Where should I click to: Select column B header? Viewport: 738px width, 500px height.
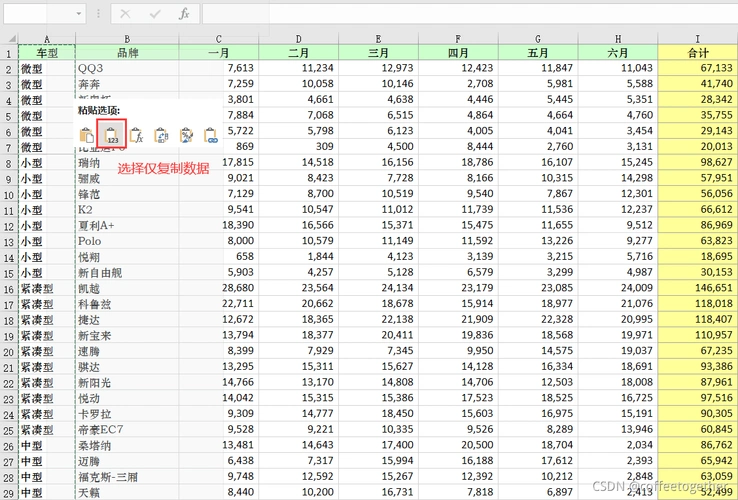tap(127, 38)
